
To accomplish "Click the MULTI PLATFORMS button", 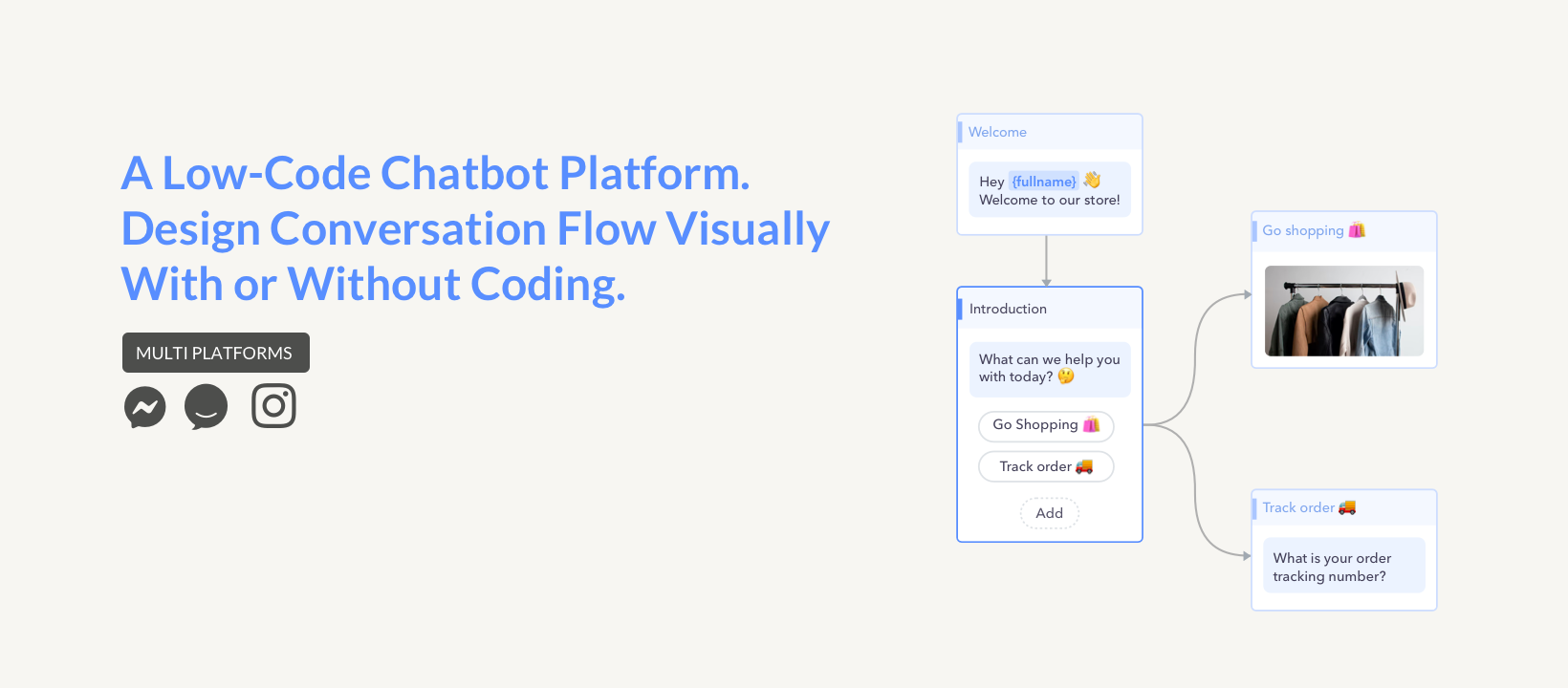I will (216, 353).
